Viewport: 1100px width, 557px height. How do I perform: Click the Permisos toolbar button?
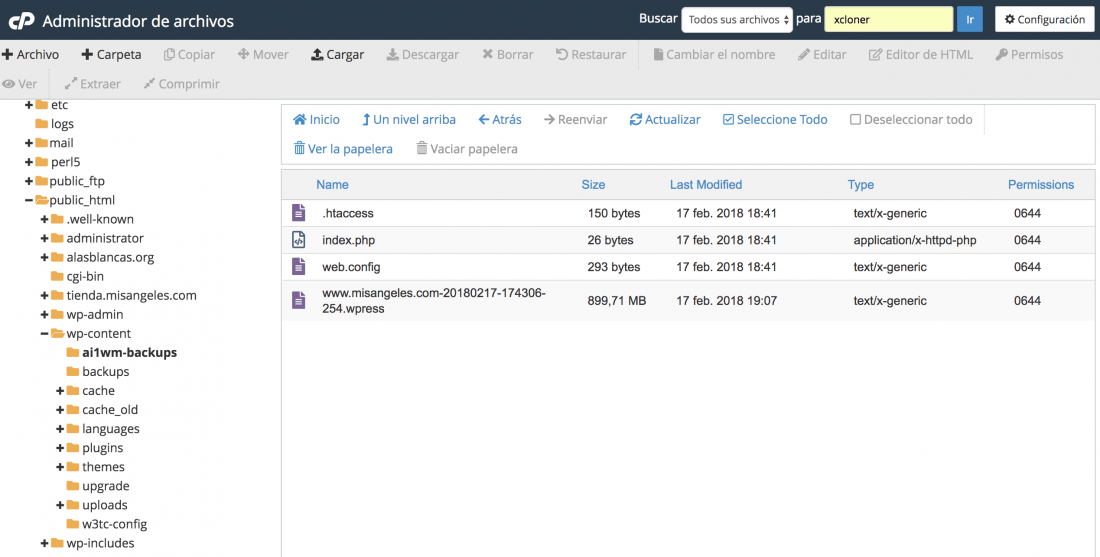tap(1029, 55)
